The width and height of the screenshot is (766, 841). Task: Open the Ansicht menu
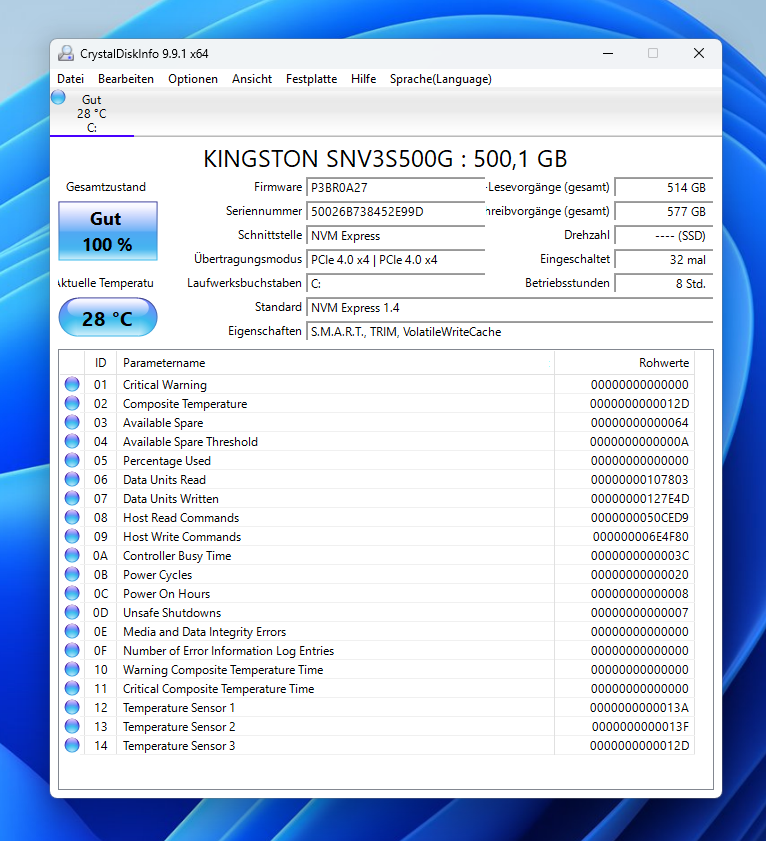(252, 79)
